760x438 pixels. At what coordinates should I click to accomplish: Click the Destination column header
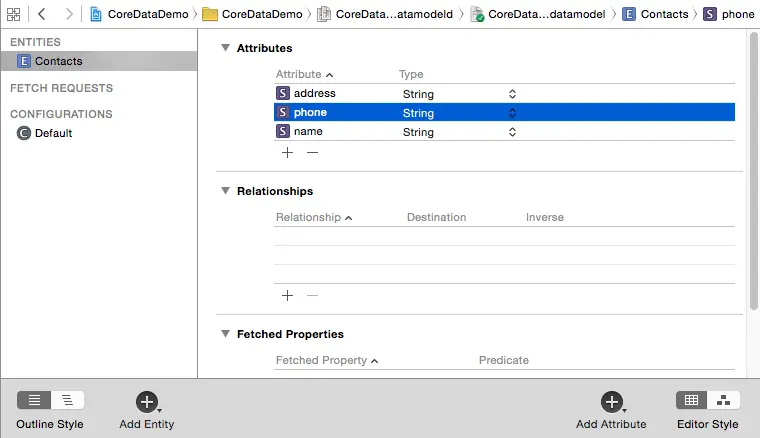(x=436, y=217)
